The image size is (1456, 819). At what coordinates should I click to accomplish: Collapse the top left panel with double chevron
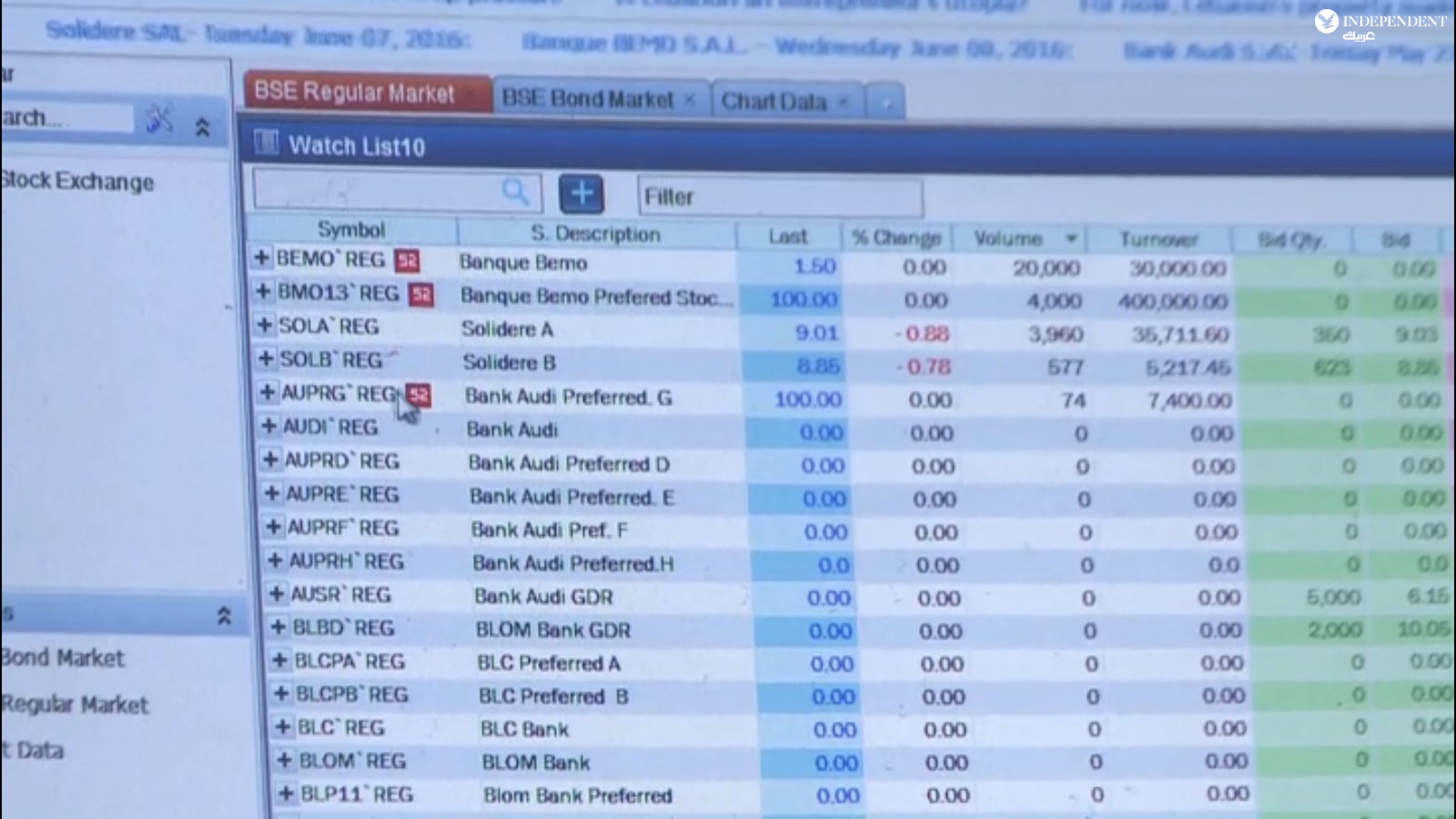[203, 127]
